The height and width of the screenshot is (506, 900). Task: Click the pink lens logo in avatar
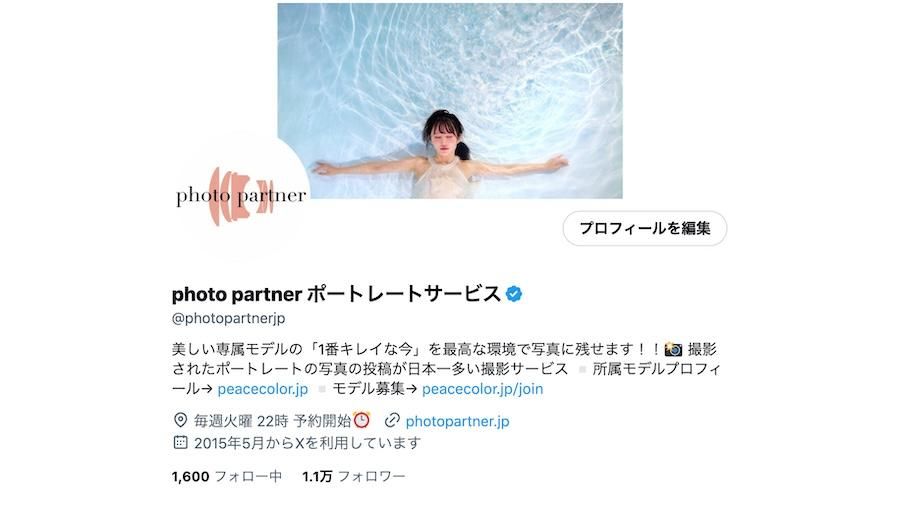tap(240, 196)
